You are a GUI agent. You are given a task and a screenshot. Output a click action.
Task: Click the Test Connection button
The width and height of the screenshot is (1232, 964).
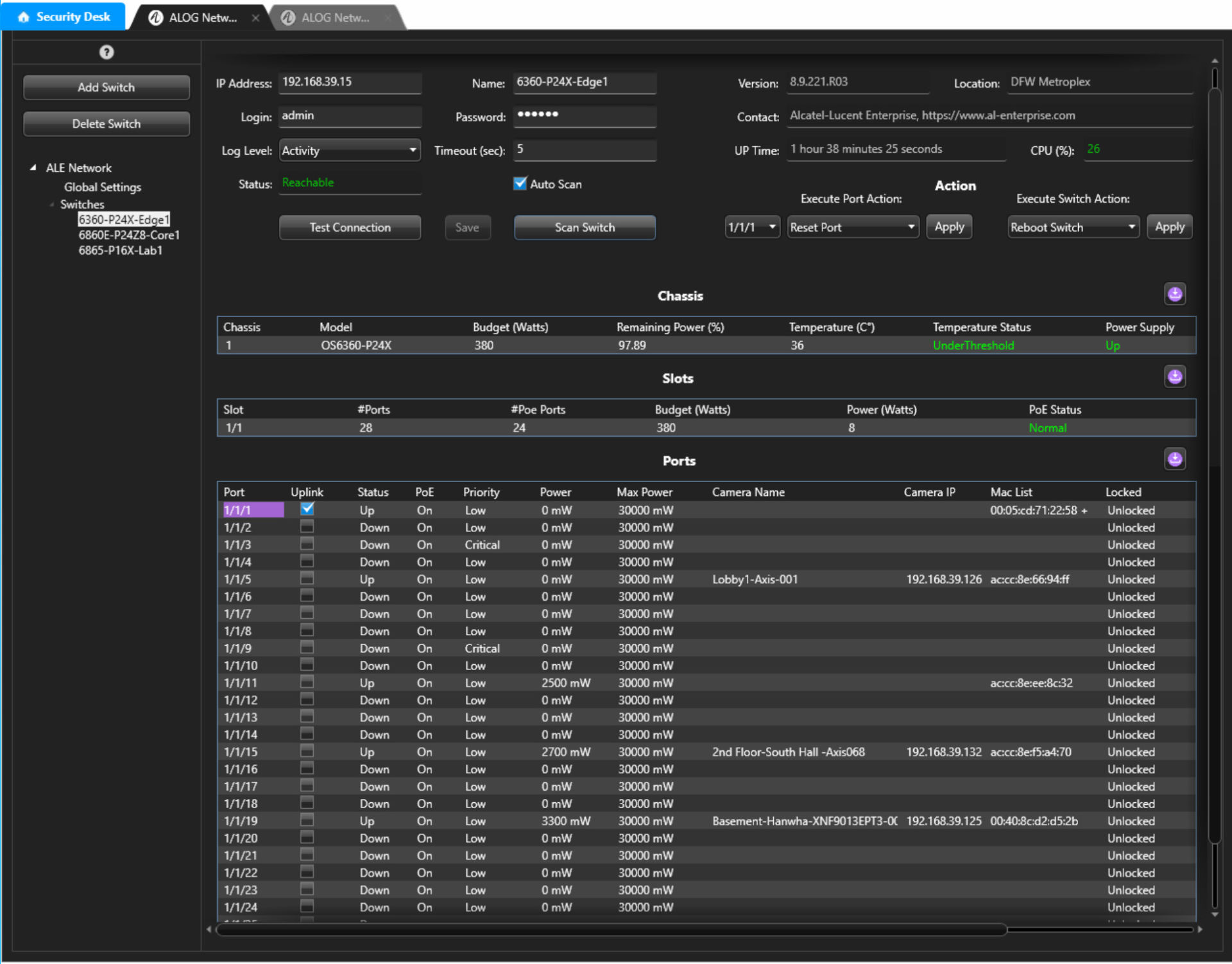click(350, 227)
